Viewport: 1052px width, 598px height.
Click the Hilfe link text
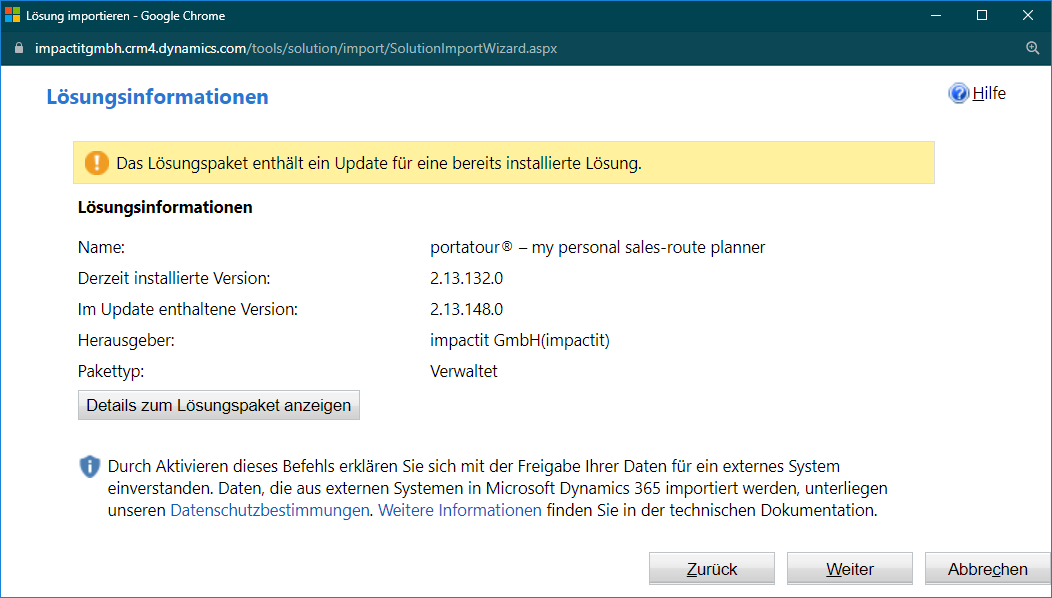coord(989,93)
